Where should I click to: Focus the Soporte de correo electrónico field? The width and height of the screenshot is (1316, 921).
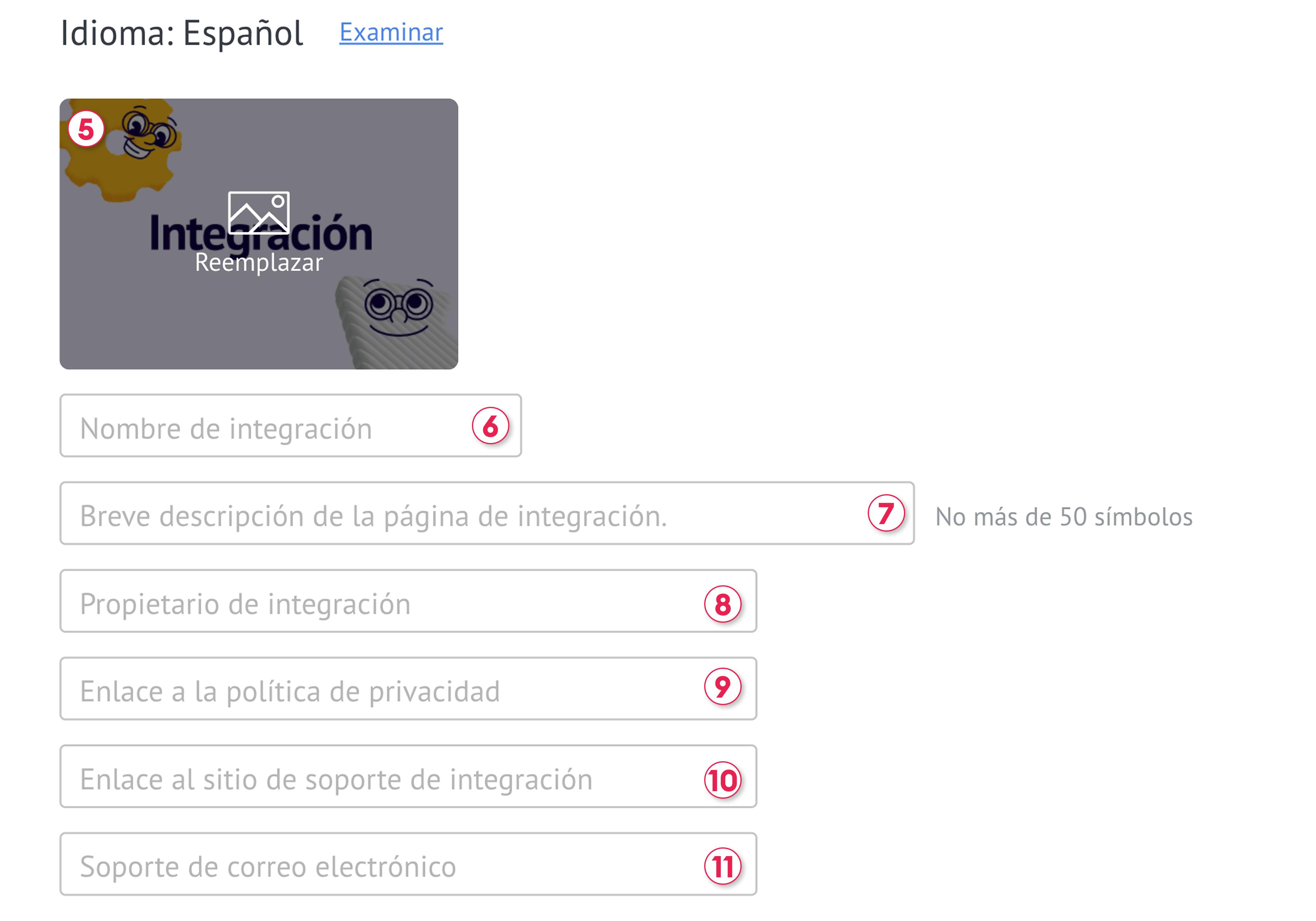(x=408, y=864)
